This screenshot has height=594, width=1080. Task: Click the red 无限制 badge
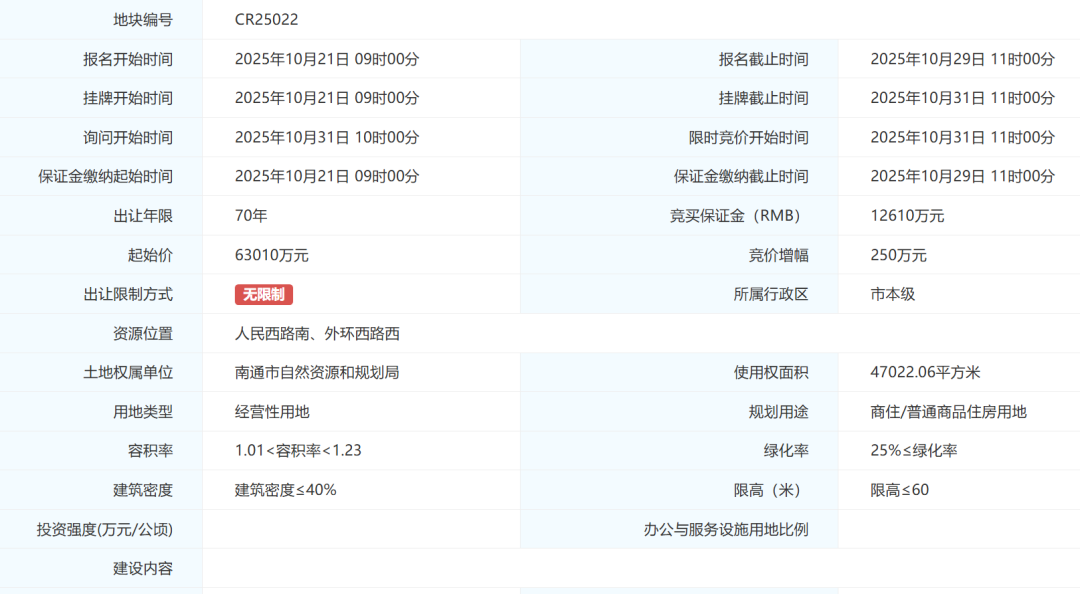coord(264,294)
